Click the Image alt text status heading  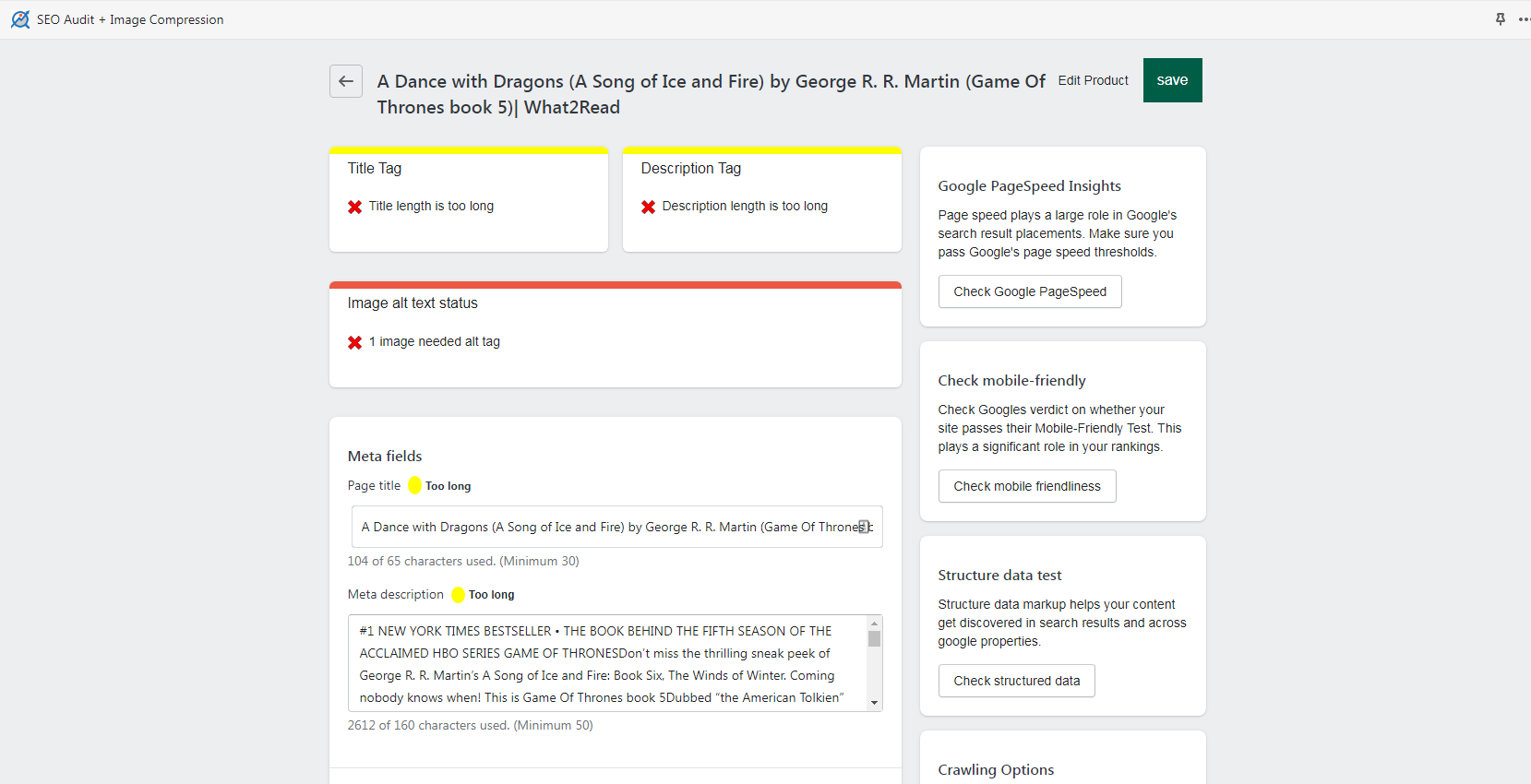[x=413, y=303]
